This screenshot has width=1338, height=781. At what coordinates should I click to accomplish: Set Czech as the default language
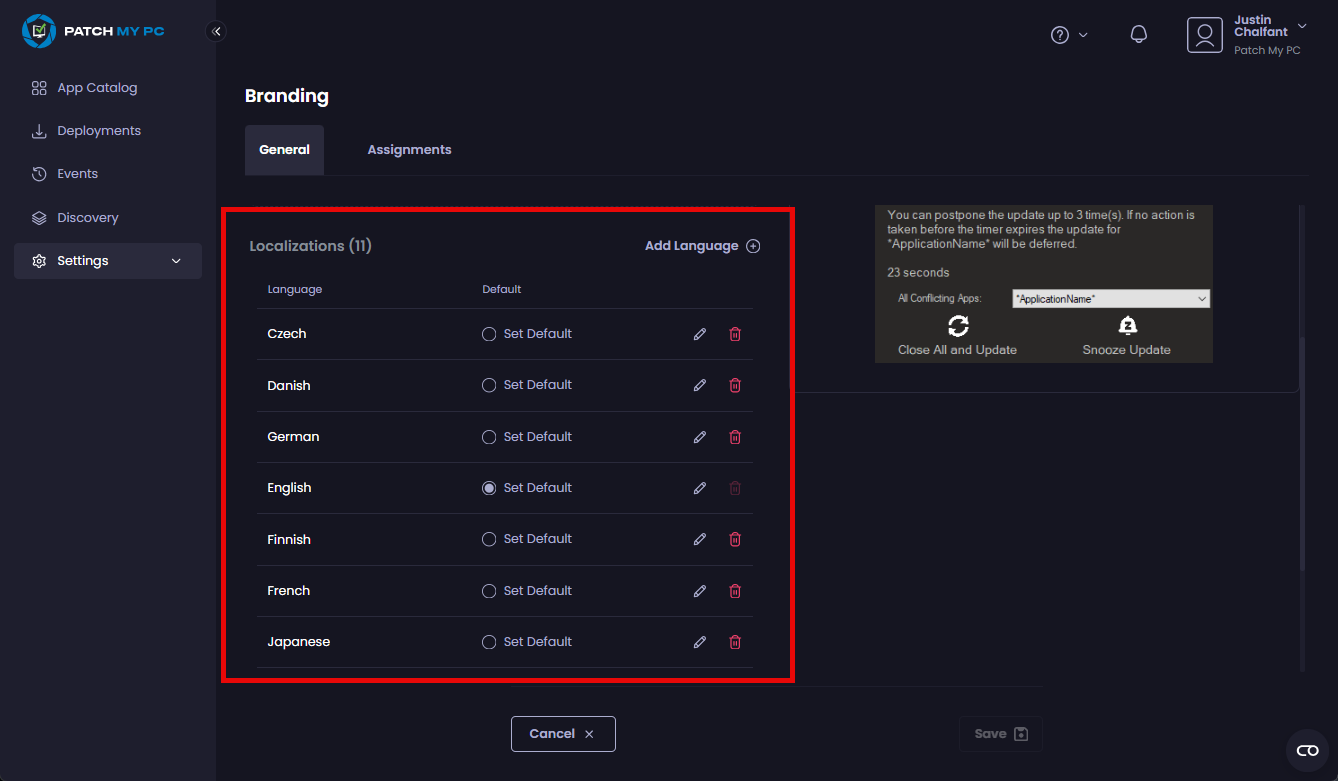pyautogui.click(x=489, y=334)
